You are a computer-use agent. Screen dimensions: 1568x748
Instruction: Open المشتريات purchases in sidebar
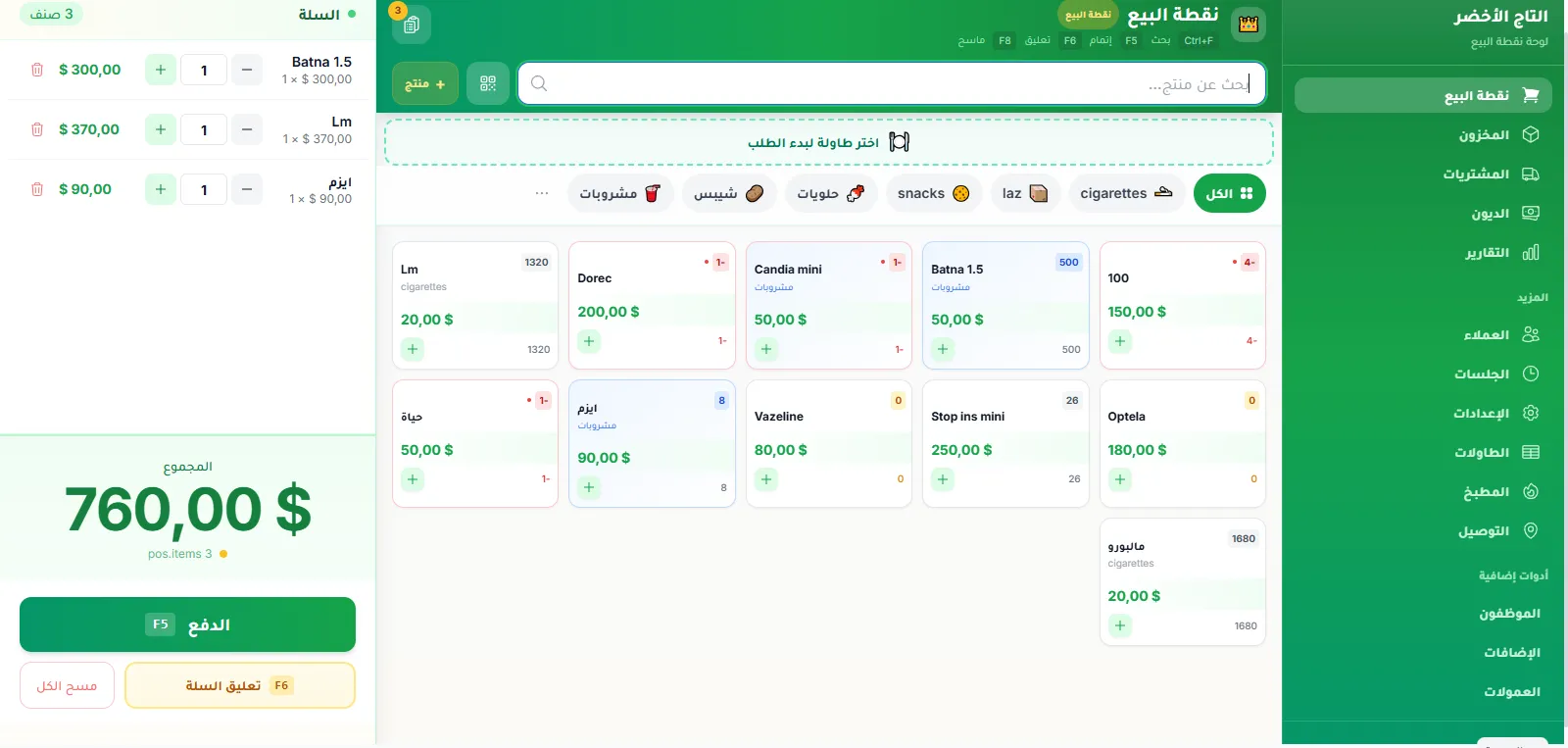pyautogui.click(x=1423, y=174)
